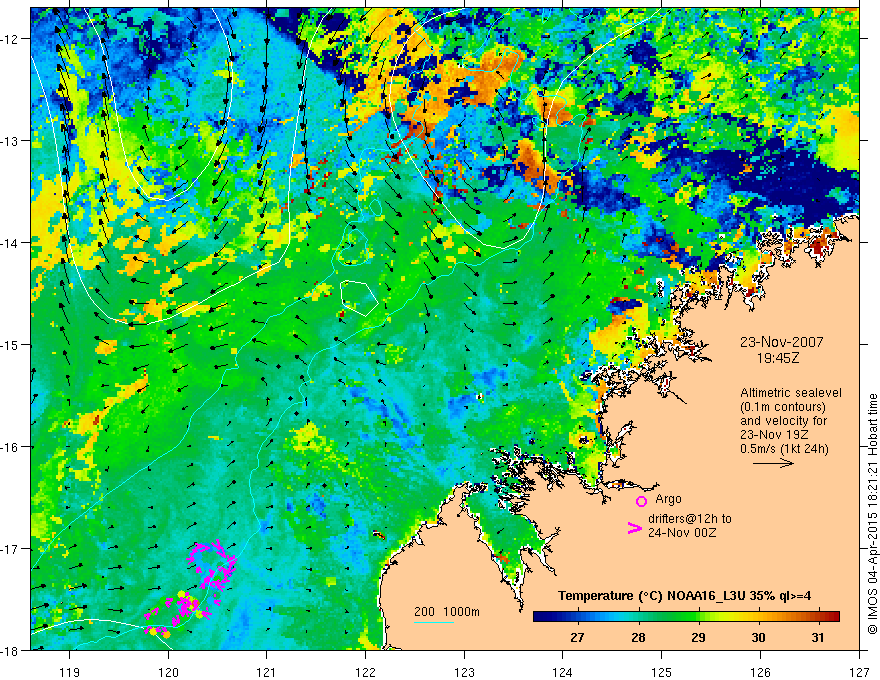Screen dimensions: 880x680
Task: Select the temperature color bar
Action: click(x=686, y=616)
